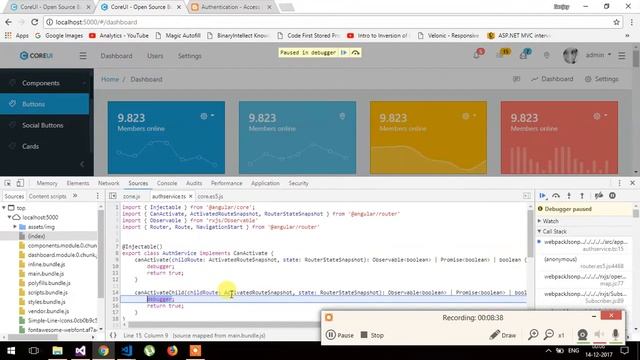
Task: Open the right aside menu toggle near admin
Action: 622,56
